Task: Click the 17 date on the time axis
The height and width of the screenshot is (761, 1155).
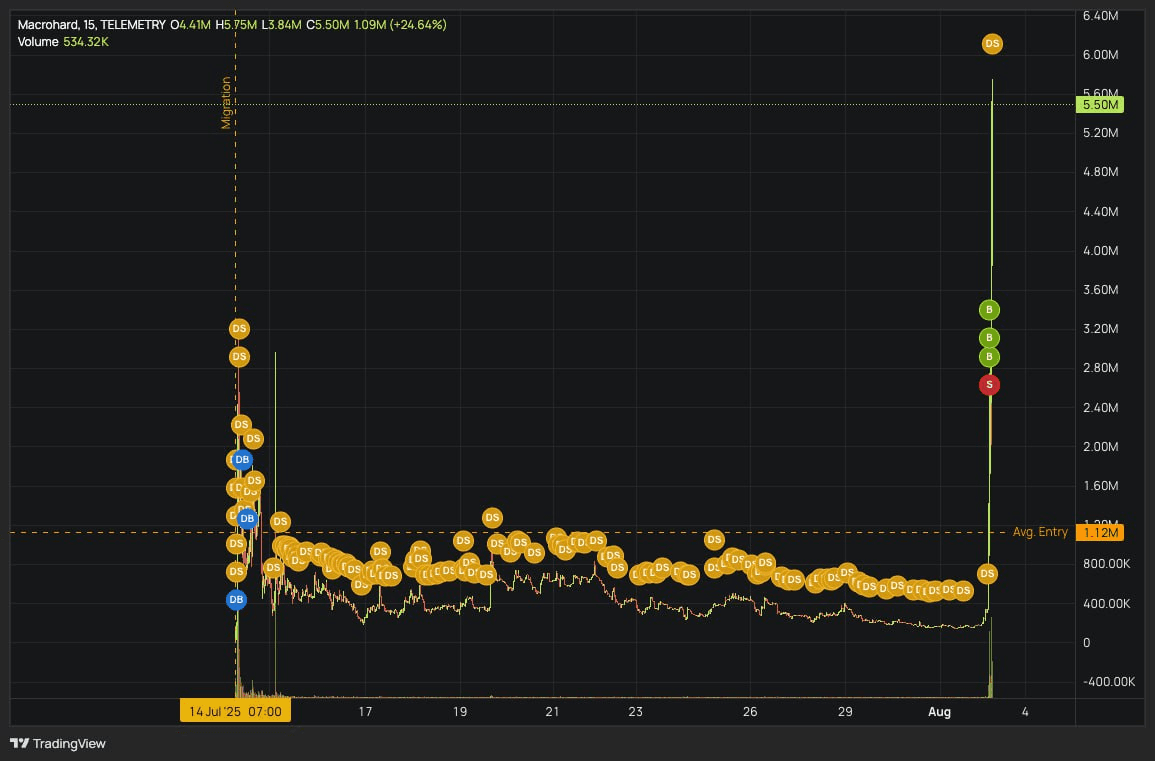Action: pyautogui.click(x=365, y=712)
